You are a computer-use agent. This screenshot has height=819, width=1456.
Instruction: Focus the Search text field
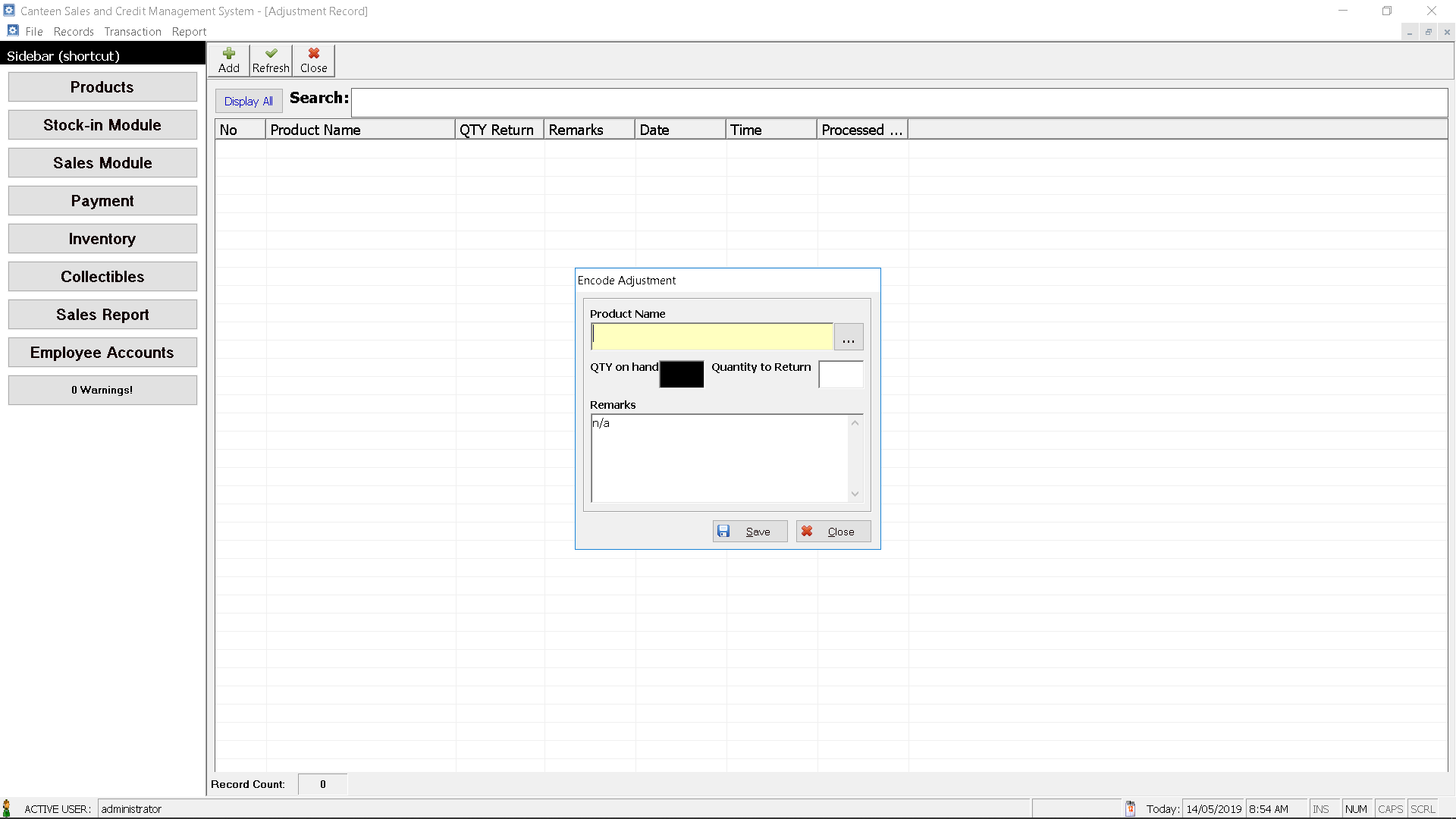pyautogui.click(x=899, y=102)
